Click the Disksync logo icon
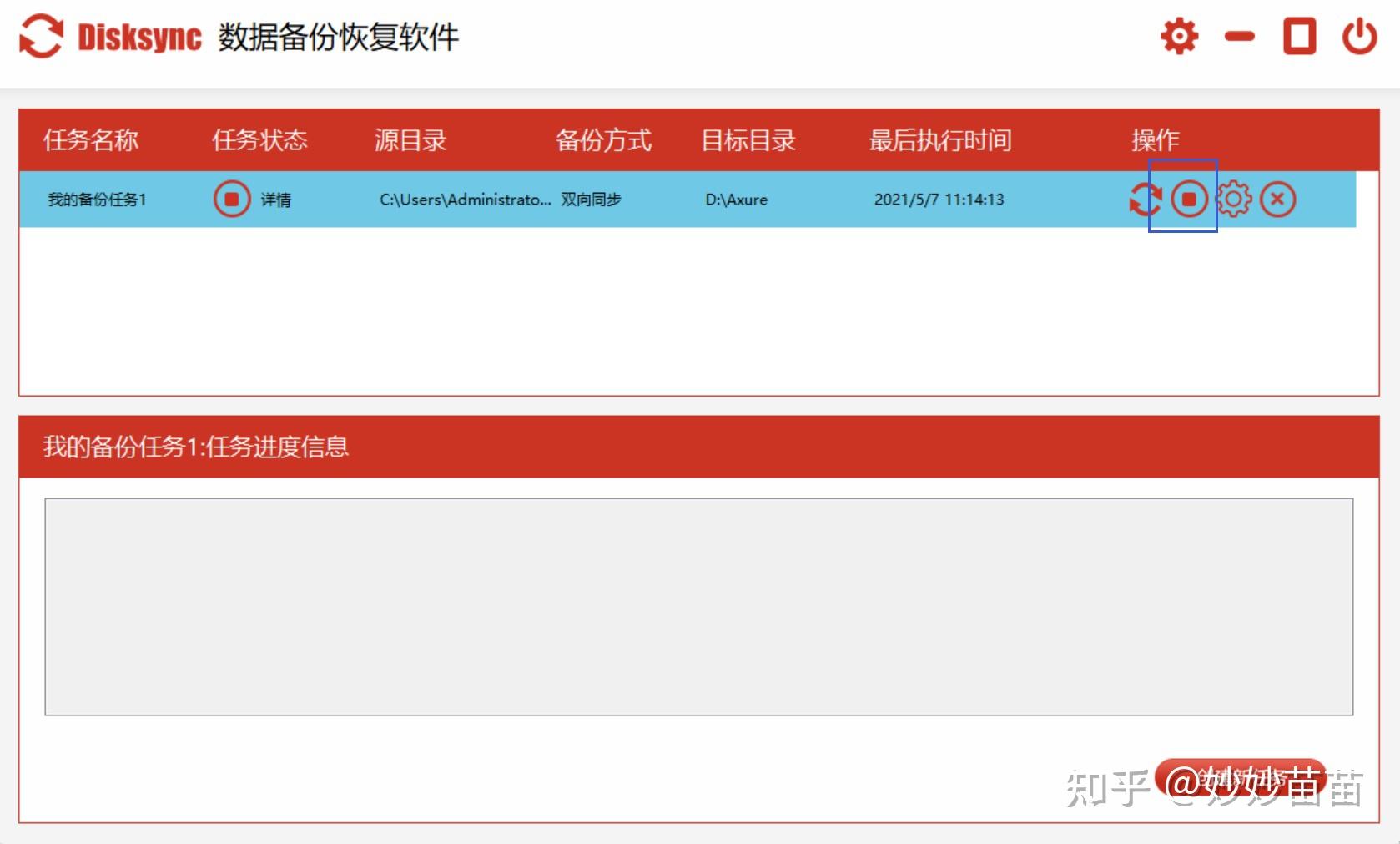Viewport: 1400px width, 844px height. pyautogui.click(x=41, y=37)
